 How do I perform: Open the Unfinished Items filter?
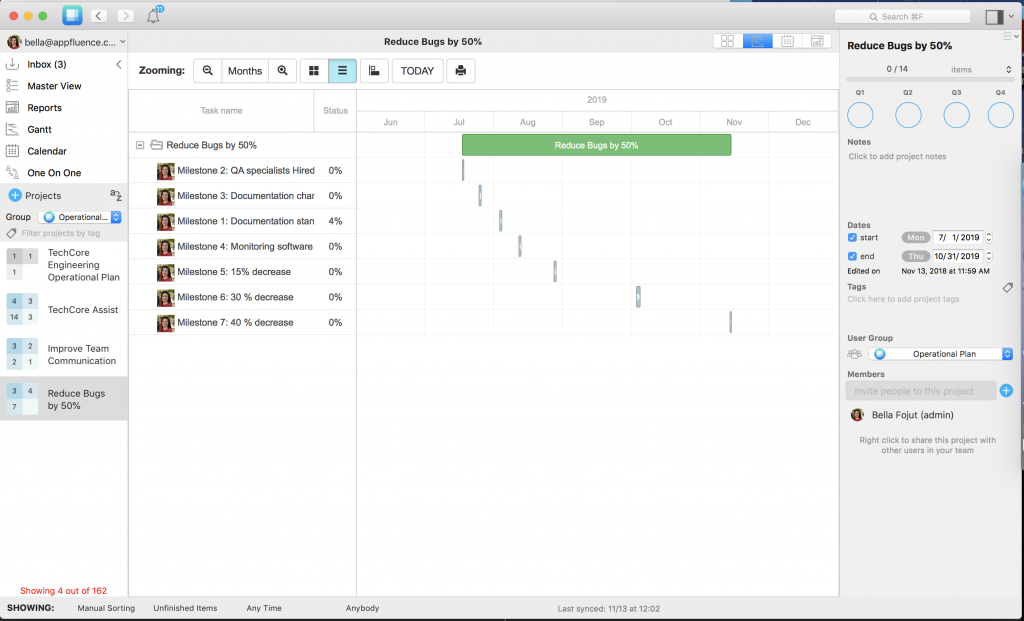click(187, 607)
